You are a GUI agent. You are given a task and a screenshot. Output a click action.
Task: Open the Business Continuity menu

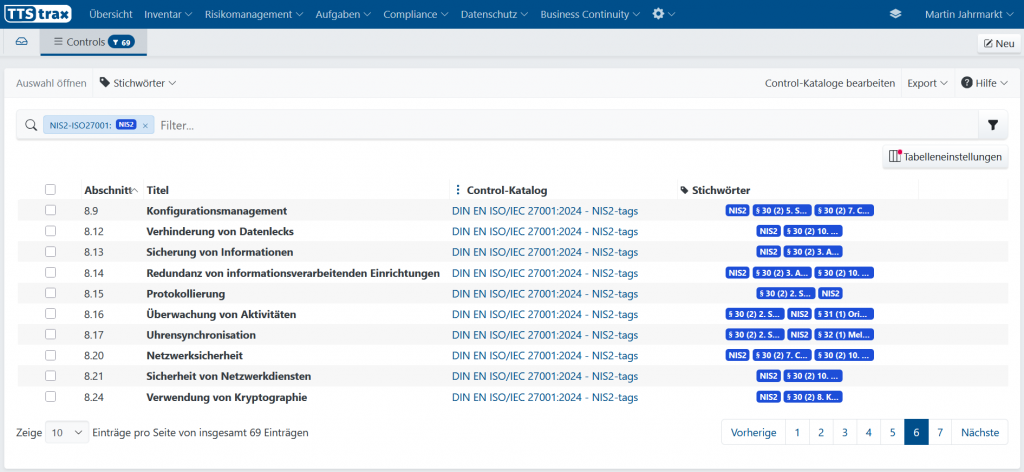tap(590, 14)
